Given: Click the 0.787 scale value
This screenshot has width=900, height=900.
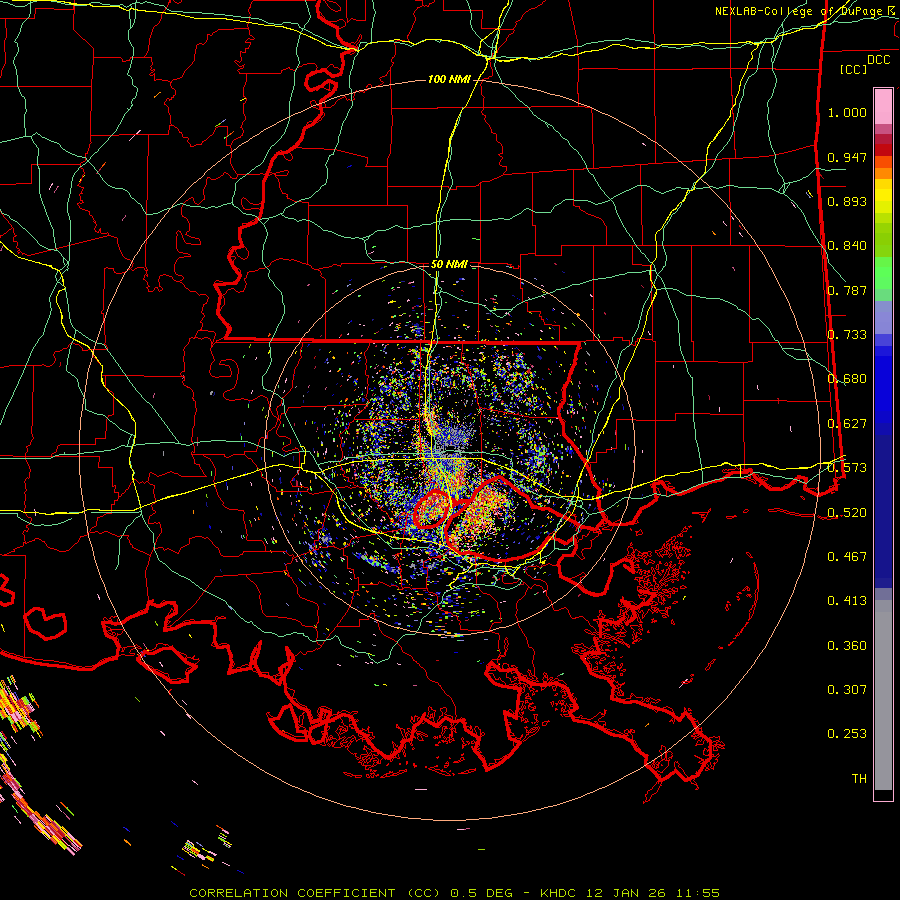Looking at the screenshot, I should [x=847, y=290].
